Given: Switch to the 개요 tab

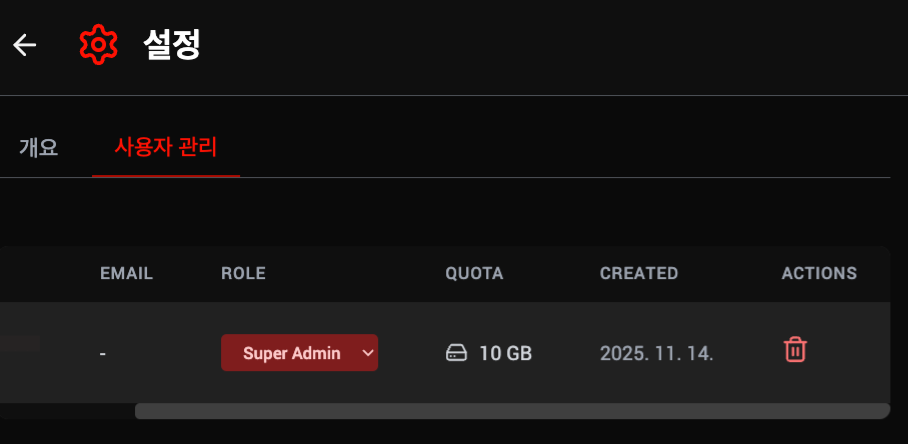Looking at the screenshot, I should pos(38,148).
